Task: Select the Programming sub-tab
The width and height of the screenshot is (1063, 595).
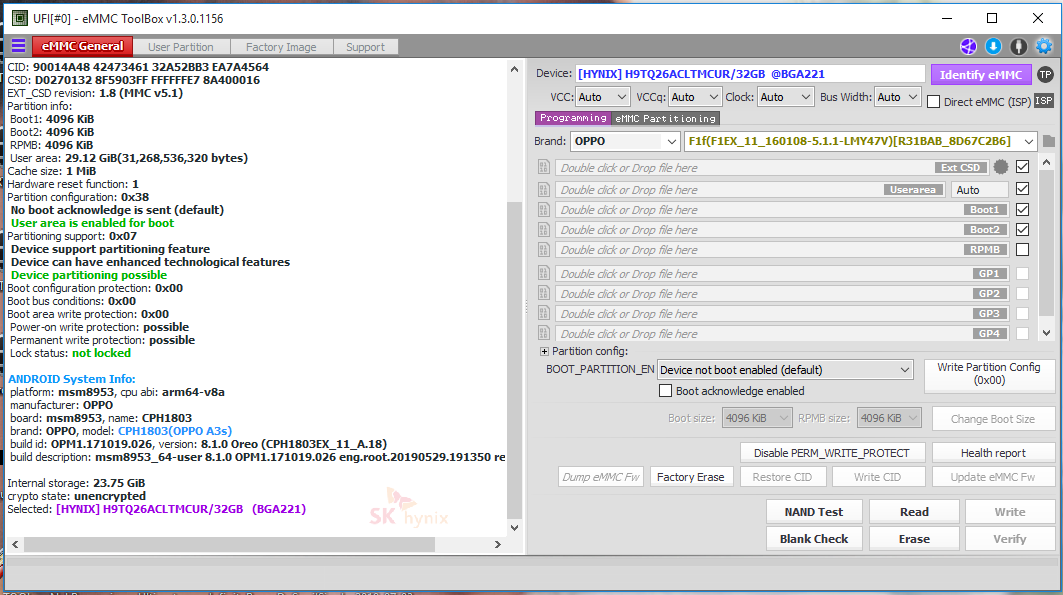Action: click(573, 118)
